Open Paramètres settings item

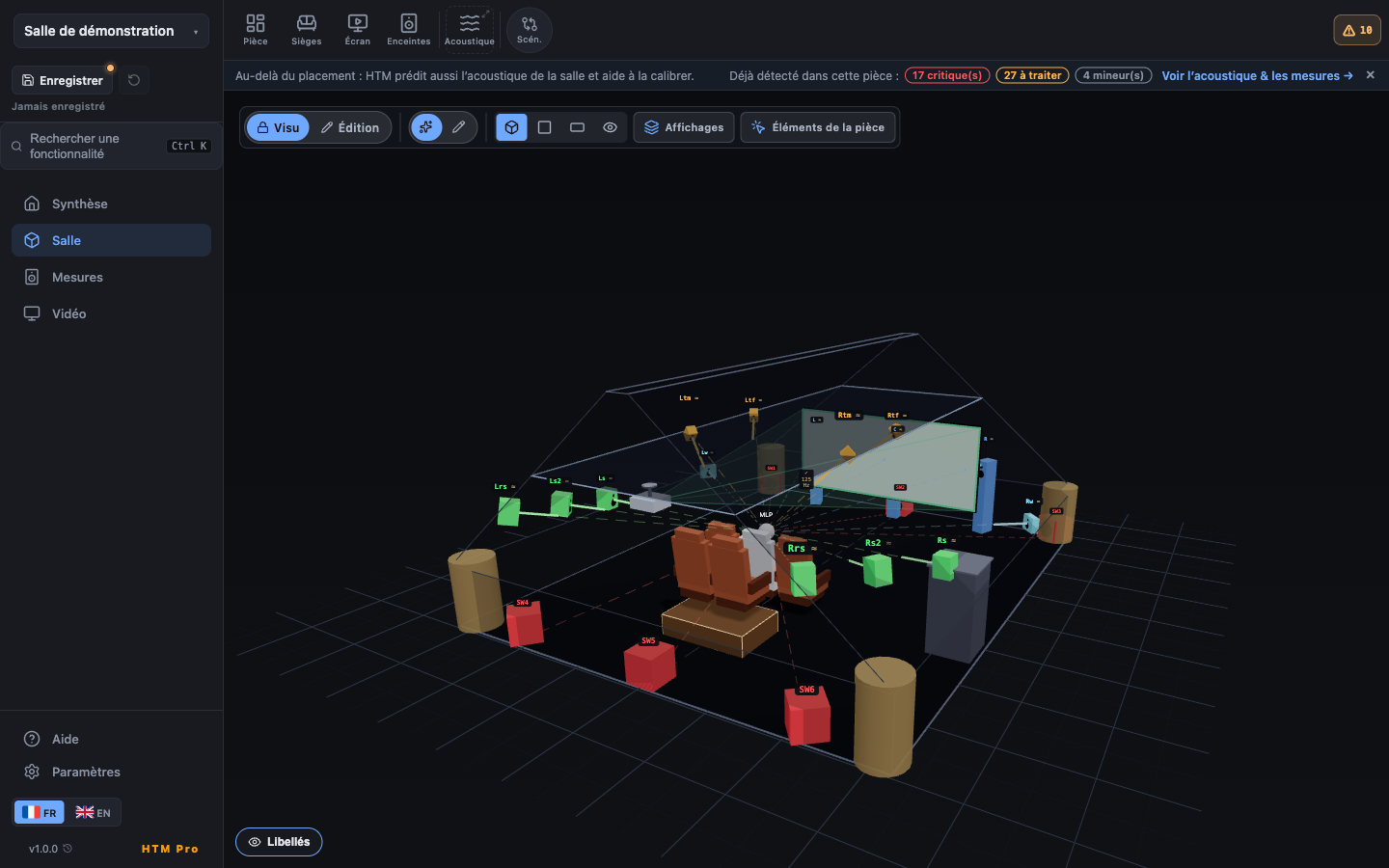(111, 772)
